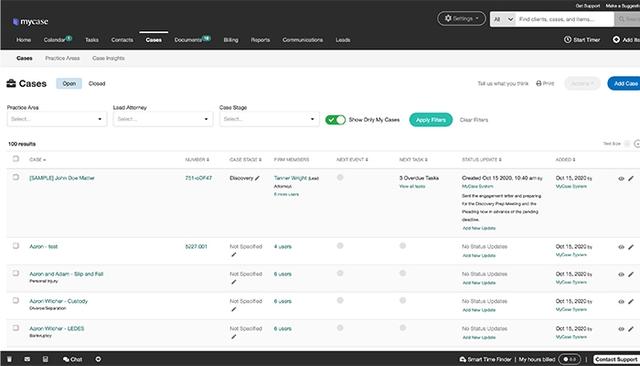Open the Lead Attorney dropdown
This screenshot has width=640, height=366.
pos(163,119)
